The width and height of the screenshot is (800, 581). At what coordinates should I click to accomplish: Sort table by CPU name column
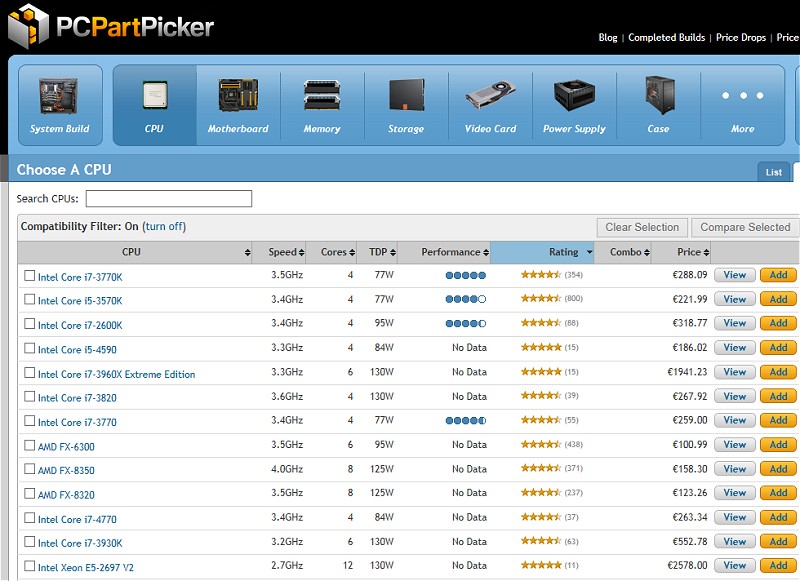point(135,252)
